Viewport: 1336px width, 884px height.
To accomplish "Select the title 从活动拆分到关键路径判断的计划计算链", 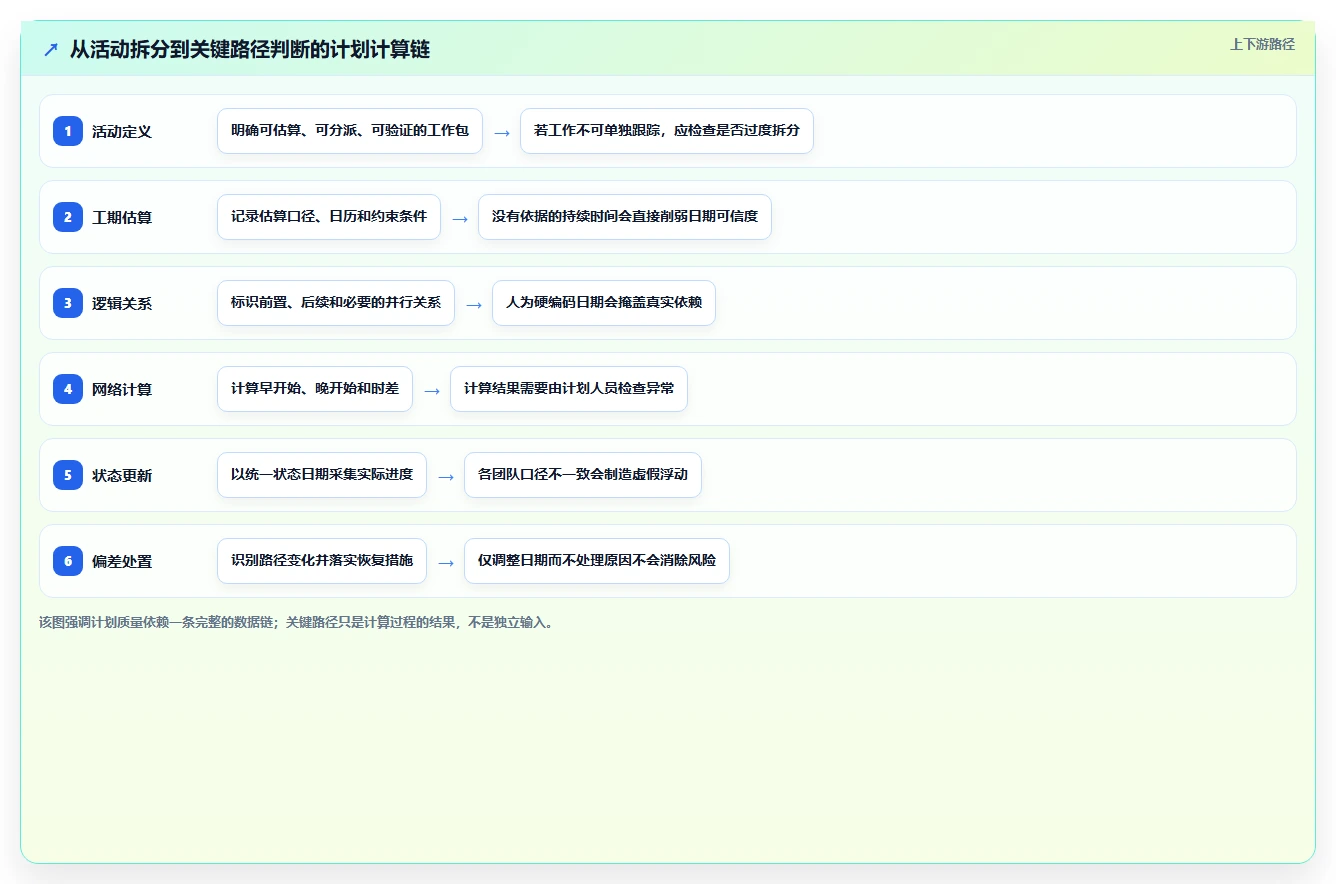I will coord(250,50).
